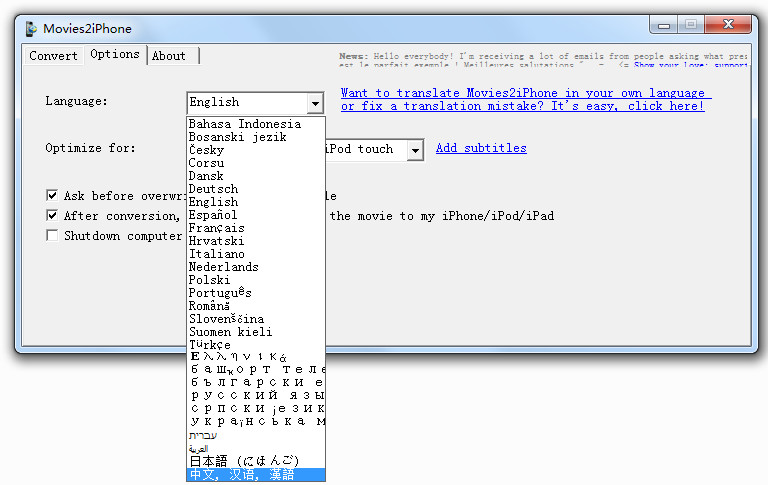Pick Türkçe from the language list
Screen dimensions: 768x485
(x=210, y=345)
